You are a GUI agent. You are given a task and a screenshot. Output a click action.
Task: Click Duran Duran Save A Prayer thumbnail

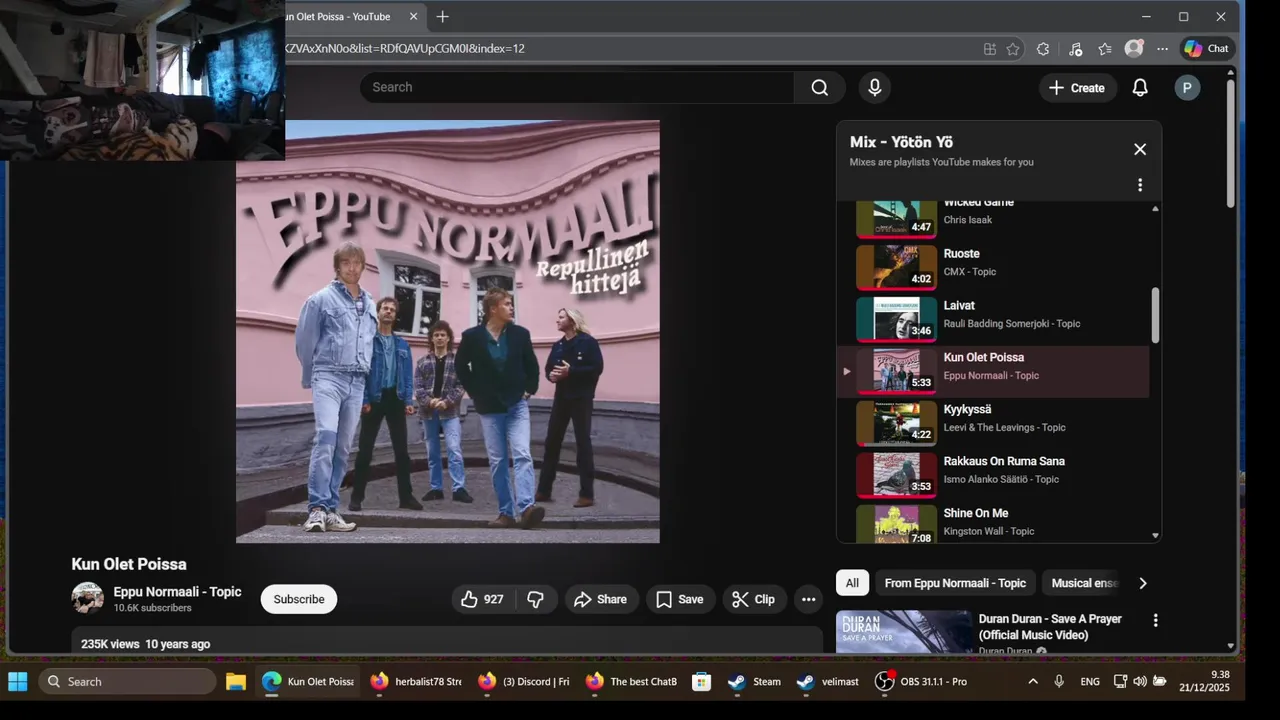click(x=904, y=632)
